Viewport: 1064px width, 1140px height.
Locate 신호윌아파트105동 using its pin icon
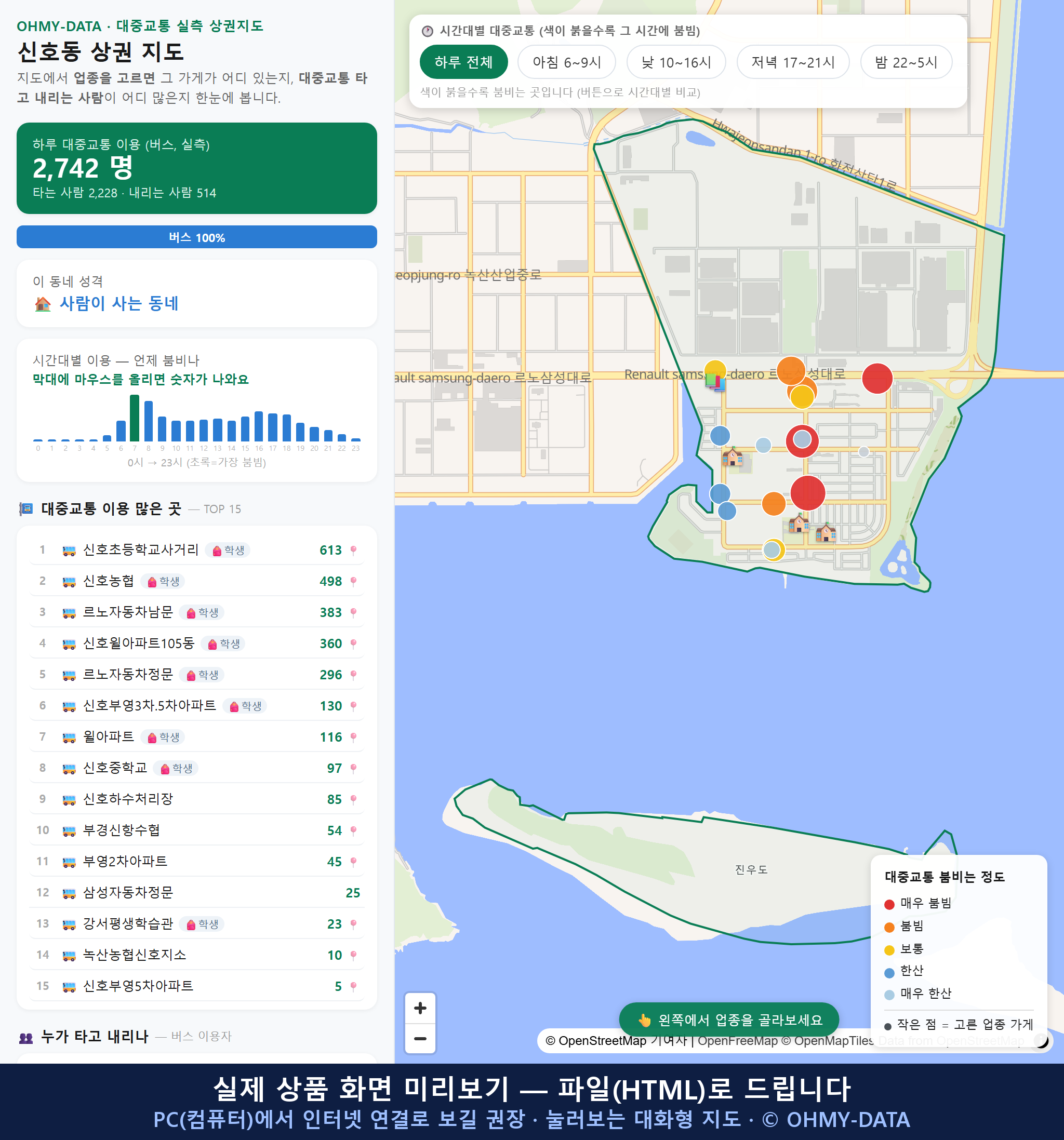tap(353, 644)
